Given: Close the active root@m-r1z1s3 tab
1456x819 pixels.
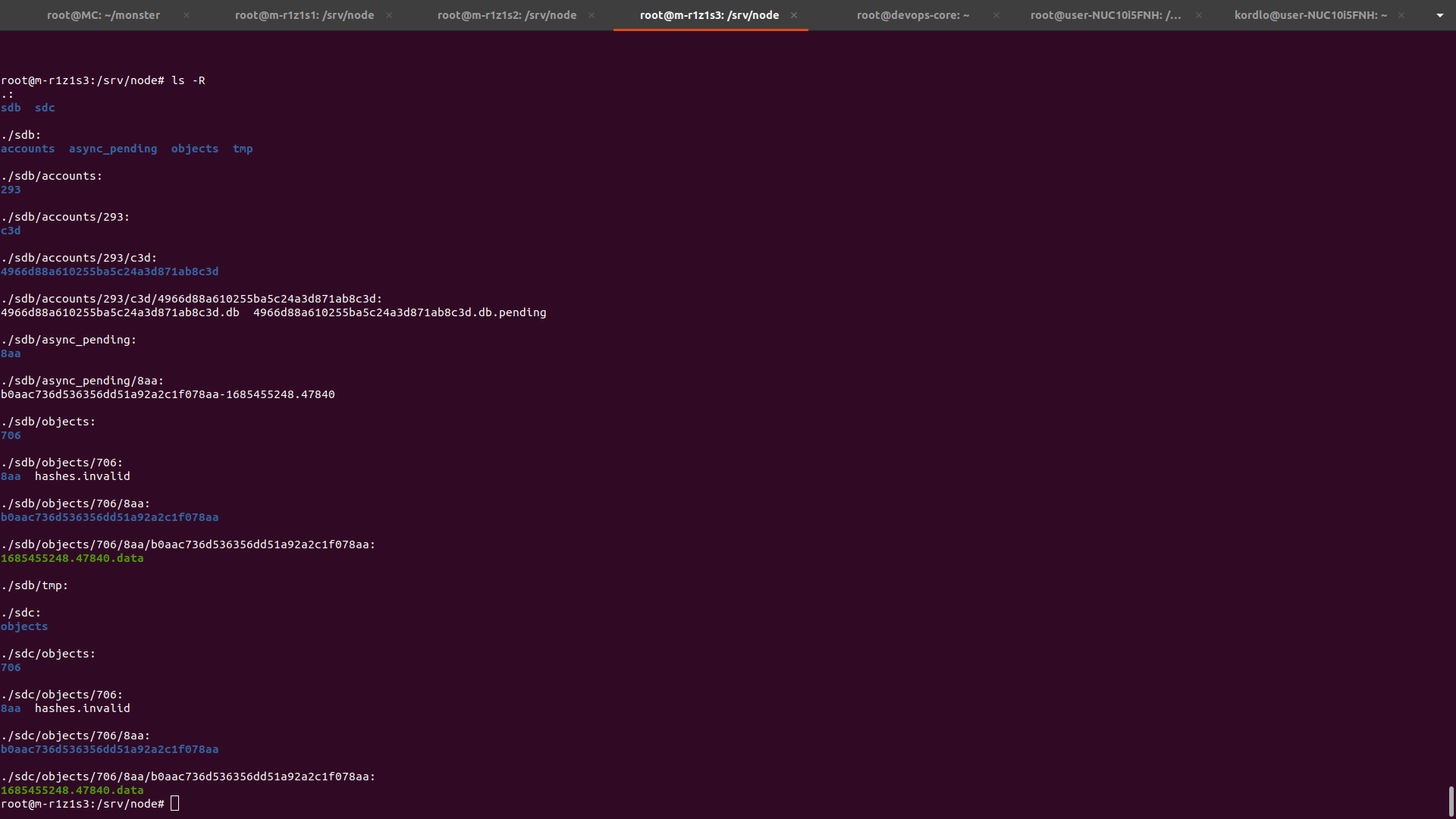Looking at the screenshot, I should coord(794,15).
